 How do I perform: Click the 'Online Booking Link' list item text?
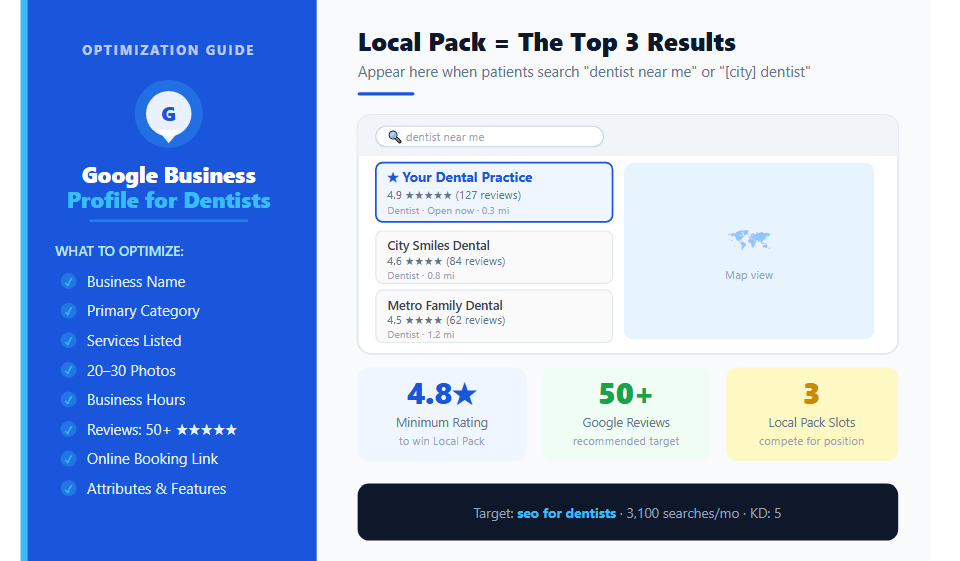[x=152, y=459]
